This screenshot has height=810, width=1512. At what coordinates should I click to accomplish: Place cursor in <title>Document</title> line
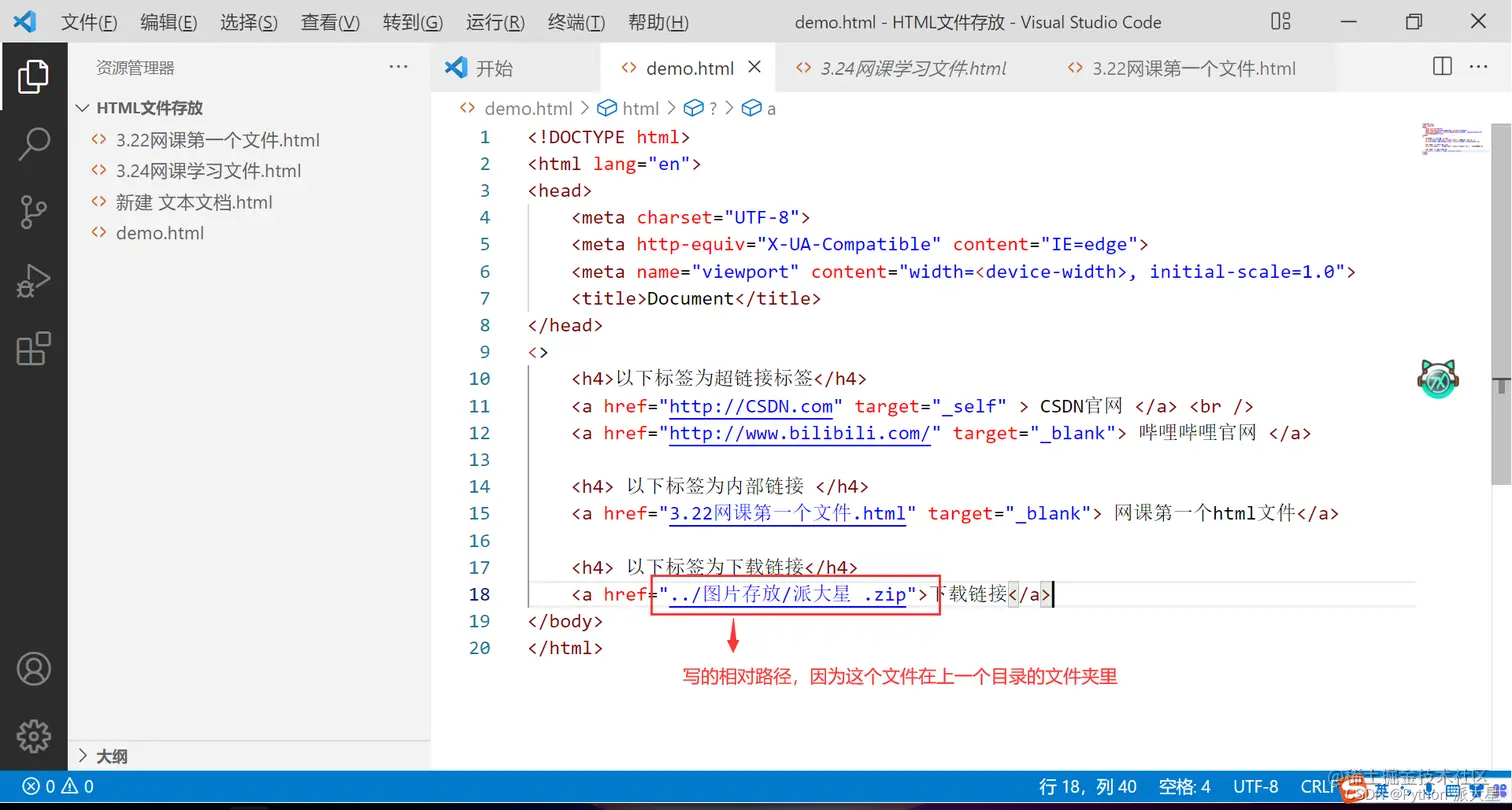(696, 298)
